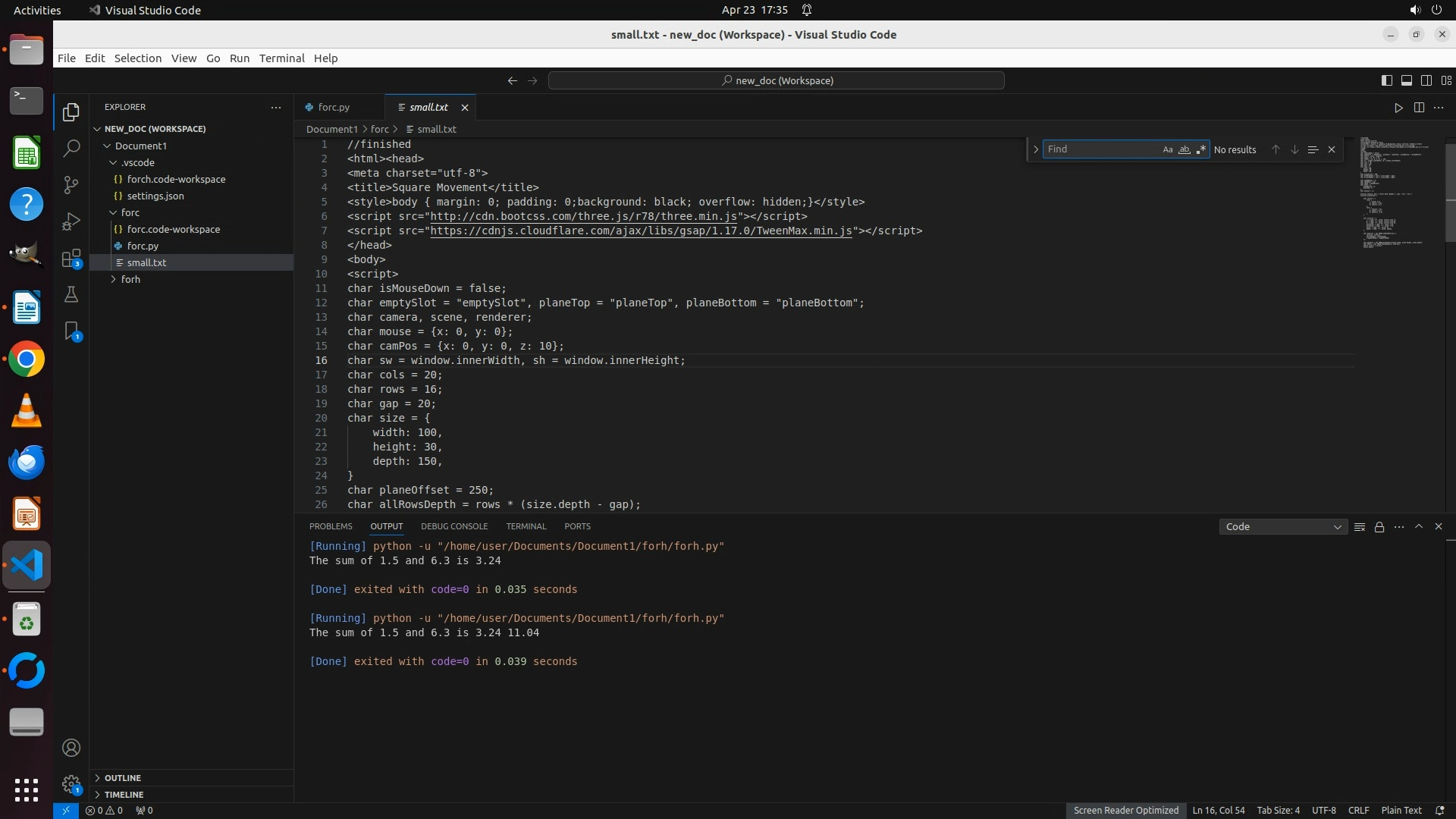This screenshot has width=1456, height=819.
Task: Expand the forh folder
Action: 130,279
